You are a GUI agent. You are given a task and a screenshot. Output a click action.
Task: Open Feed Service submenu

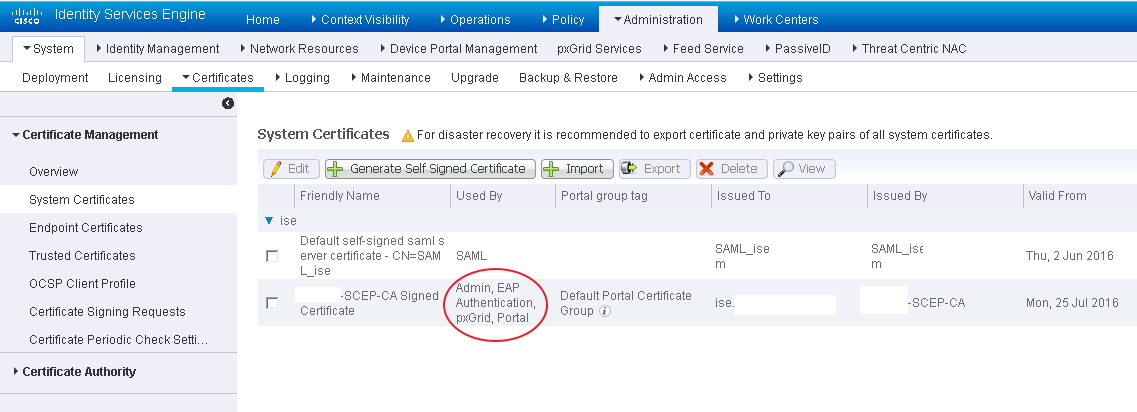pos(703,49)
